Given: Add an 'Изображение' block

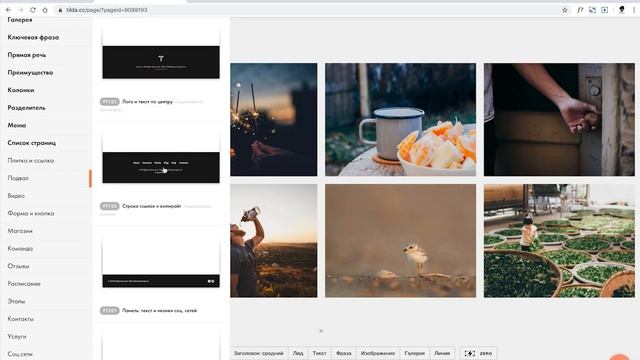Looking at the screenshot, I should (x=378, y=353).
